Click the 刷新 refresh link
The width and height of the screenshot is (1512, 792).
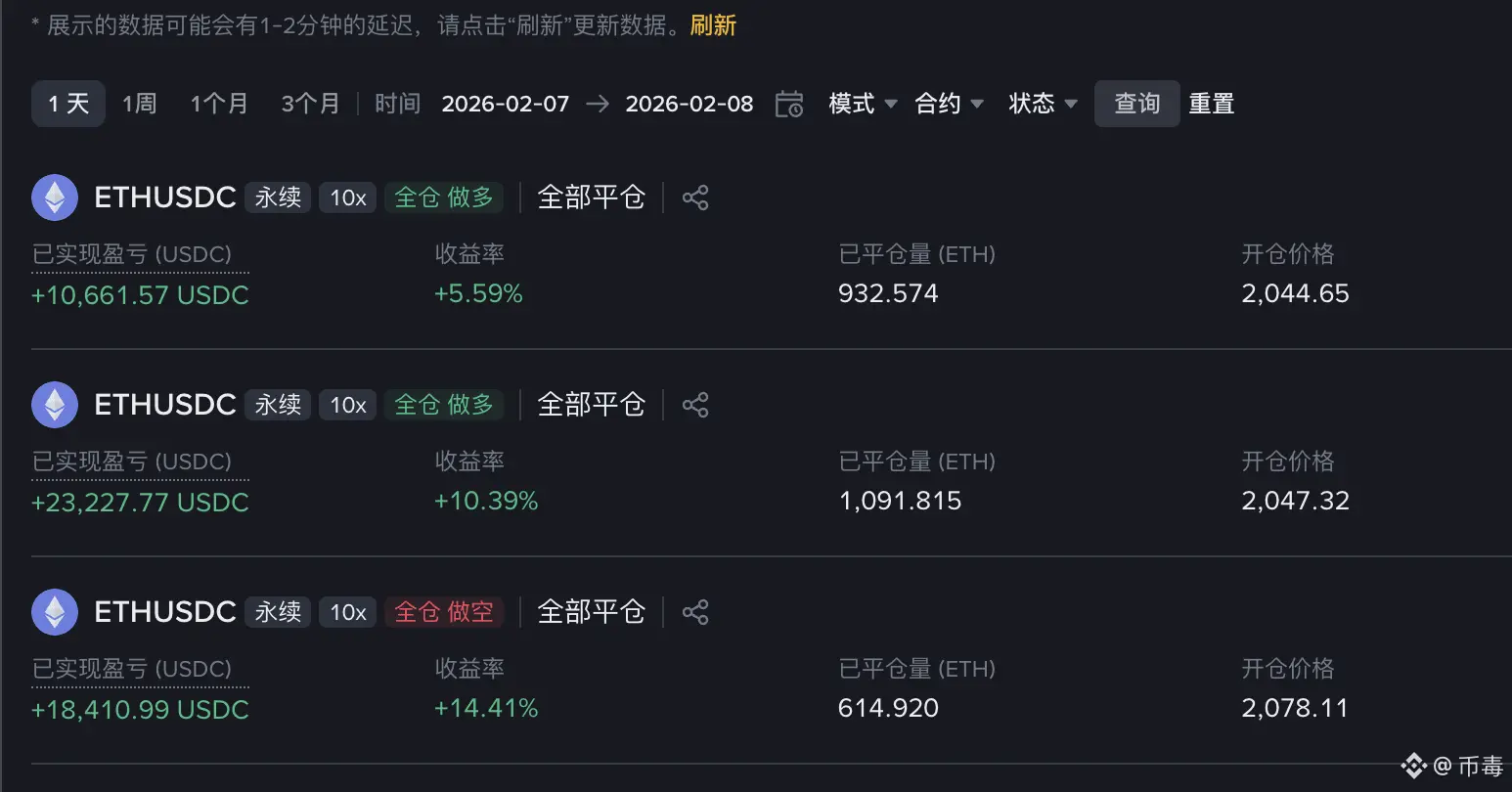(713, 25)
